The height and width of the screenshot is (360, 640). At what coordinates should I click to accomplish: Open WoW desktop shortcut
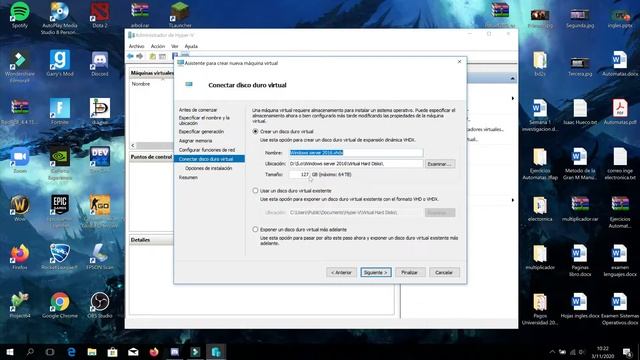coord(20,208)
